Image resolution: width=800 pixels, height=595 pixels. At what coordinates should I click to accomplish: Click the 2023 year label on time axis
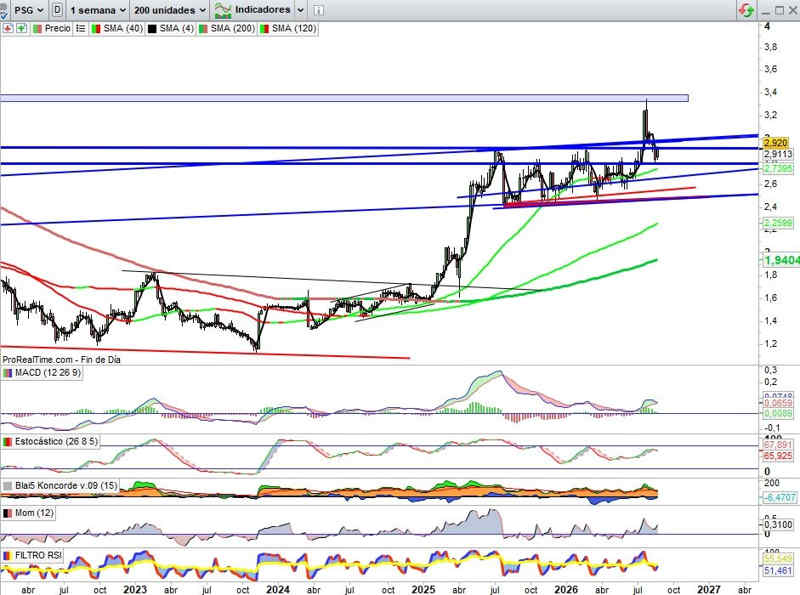tap(135, 589)
